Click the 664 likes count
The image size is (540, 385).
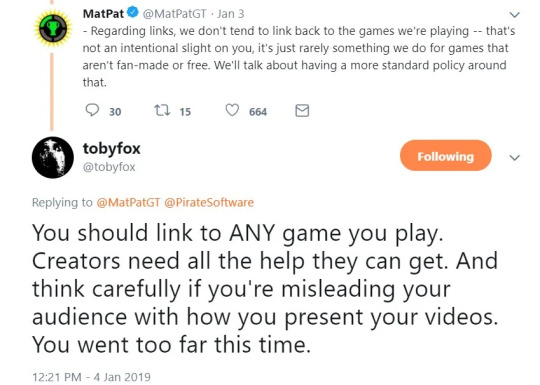pyautogui.click(x=258, y=112)
